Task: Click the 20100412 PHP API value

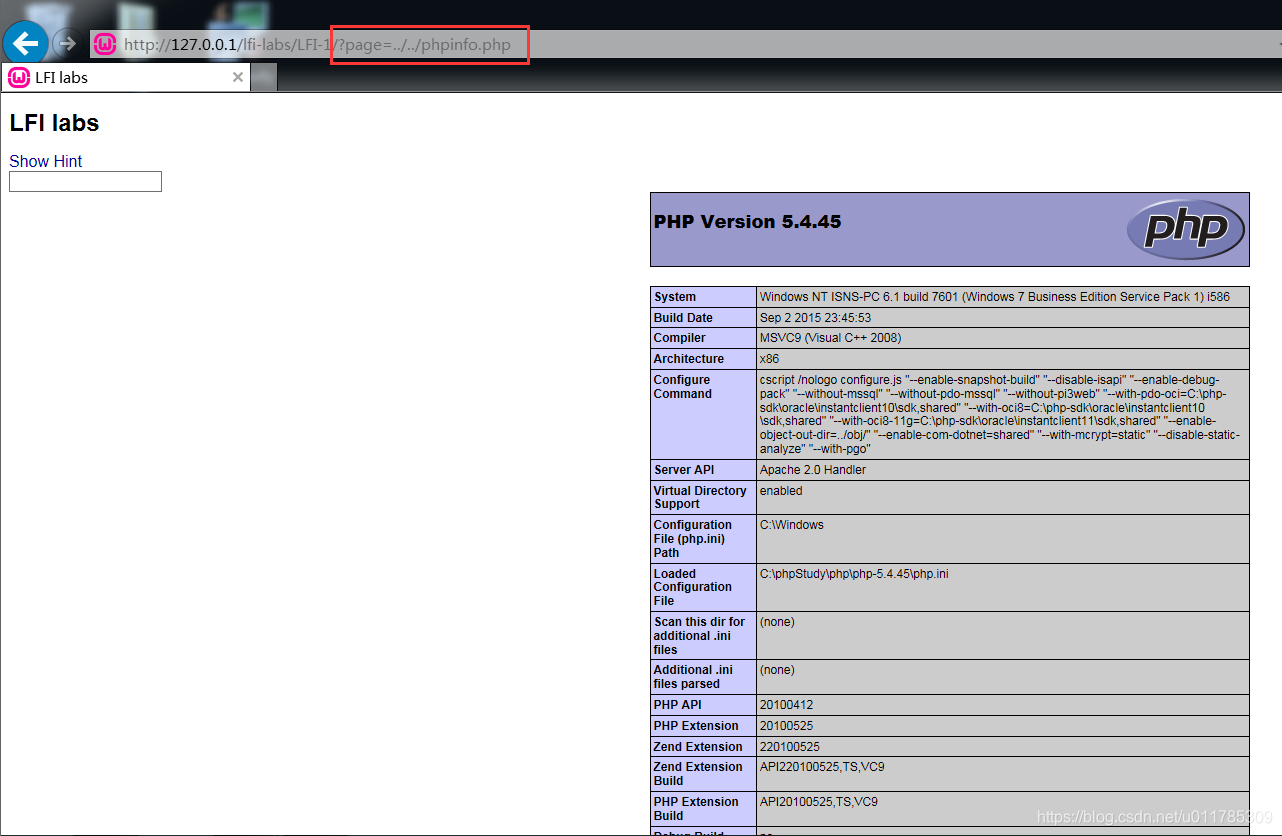Action: 786,705
